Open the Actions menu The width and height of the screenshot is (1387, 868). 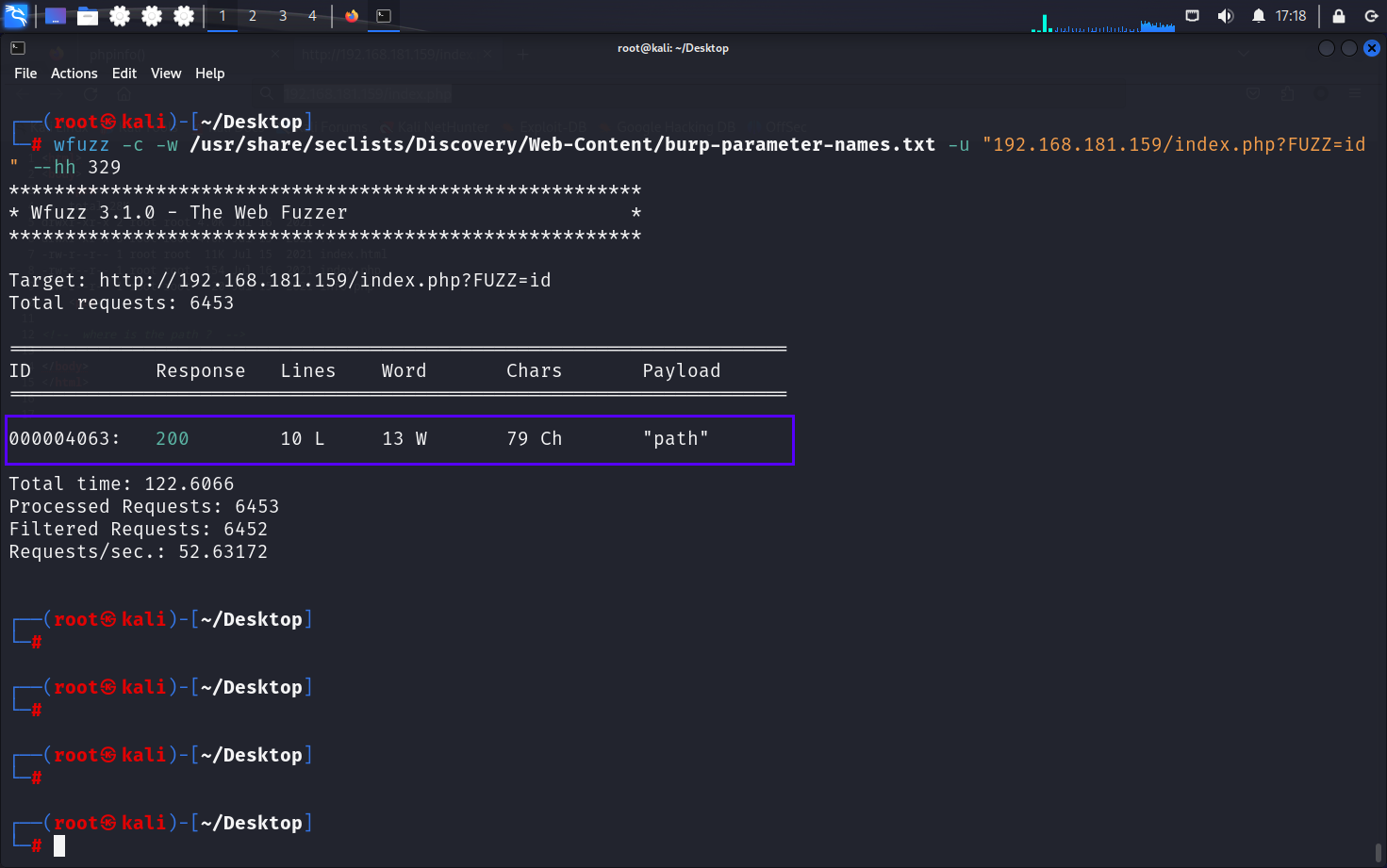74,74
